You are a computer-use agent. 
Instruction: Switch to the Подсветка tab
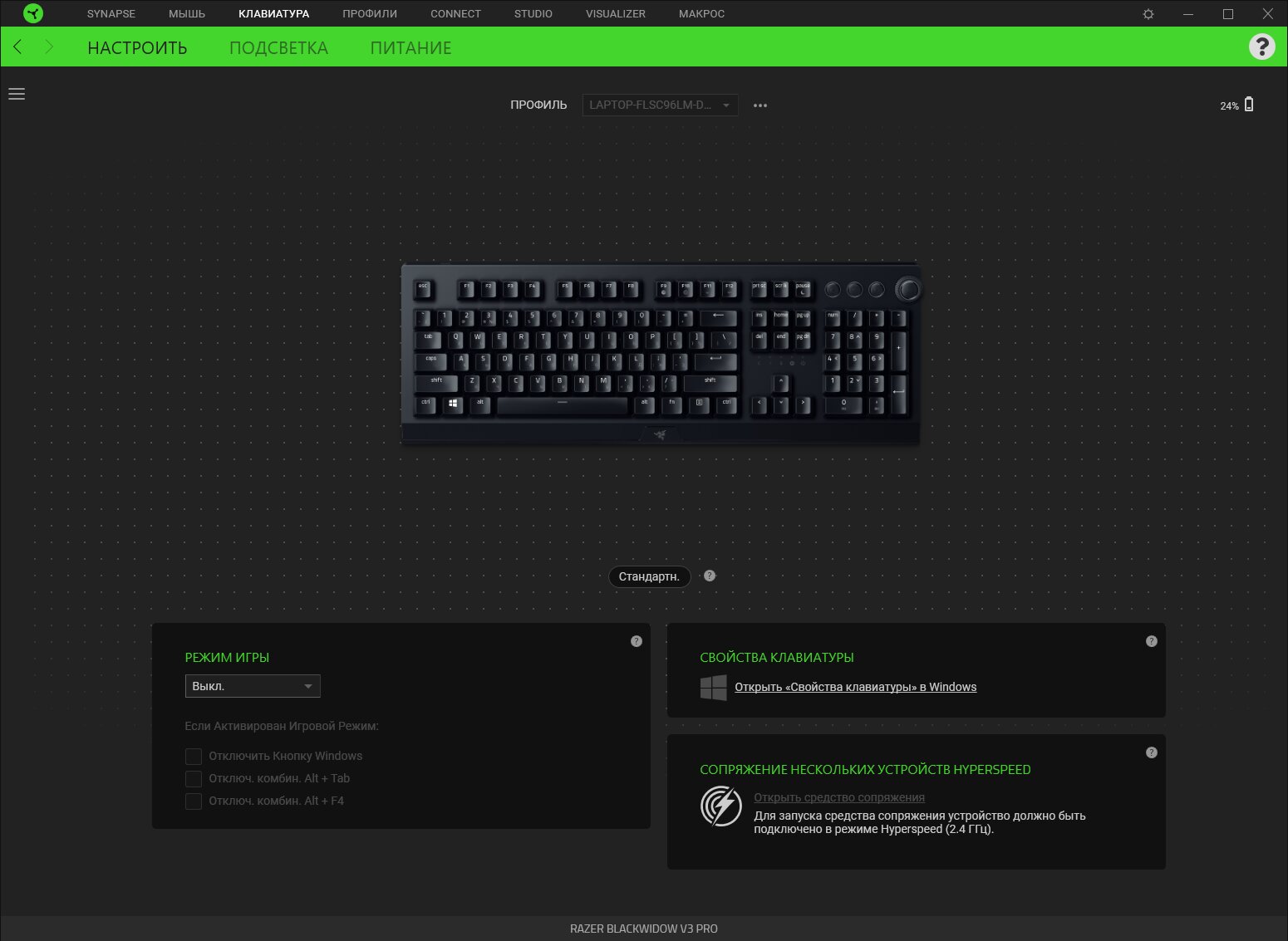(278, 48)
